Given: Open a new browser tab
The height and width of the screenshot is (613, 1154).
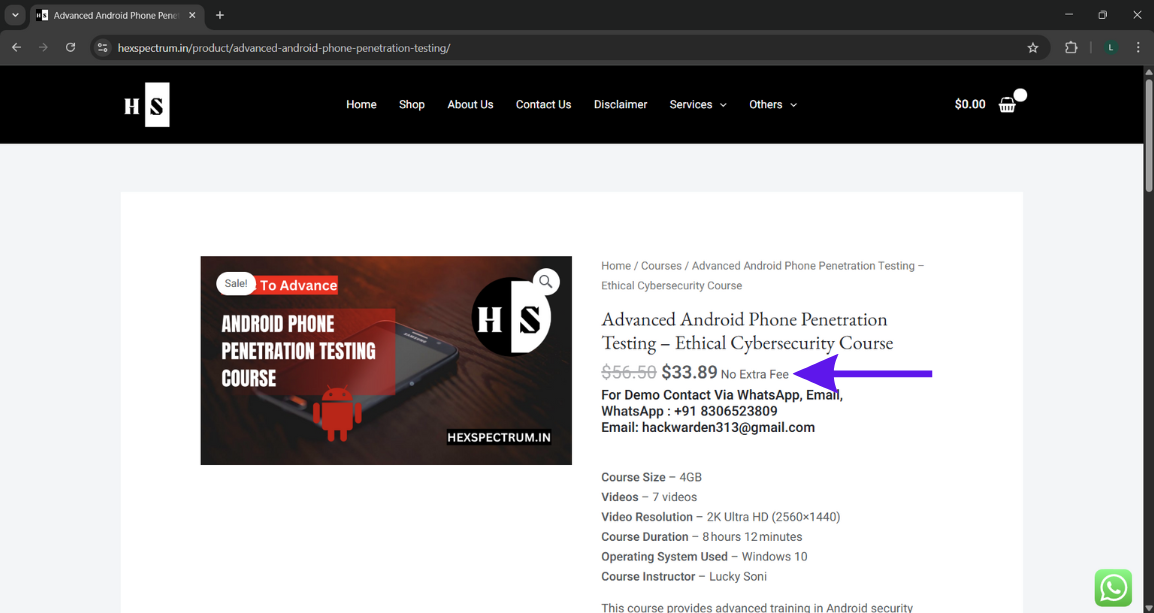Looking at the screenshot, I should coord(219,15).
